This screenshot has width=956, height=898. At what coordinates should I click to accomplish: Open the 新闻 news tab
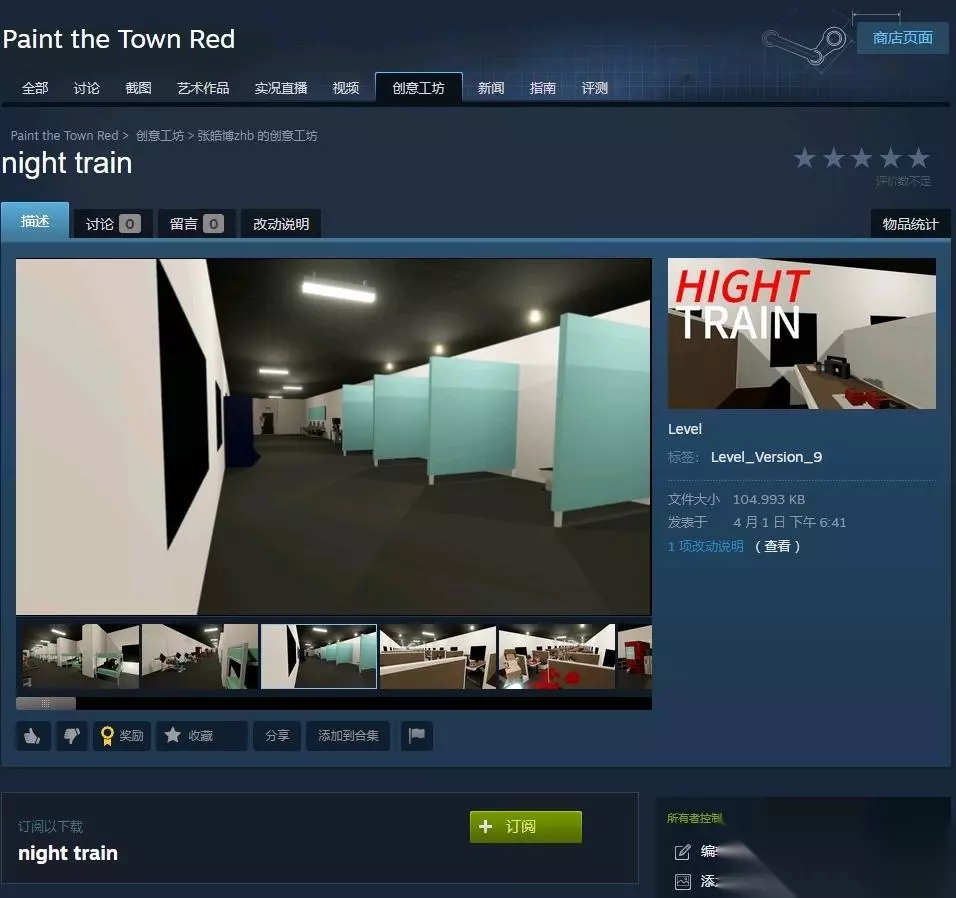[491, 88]
